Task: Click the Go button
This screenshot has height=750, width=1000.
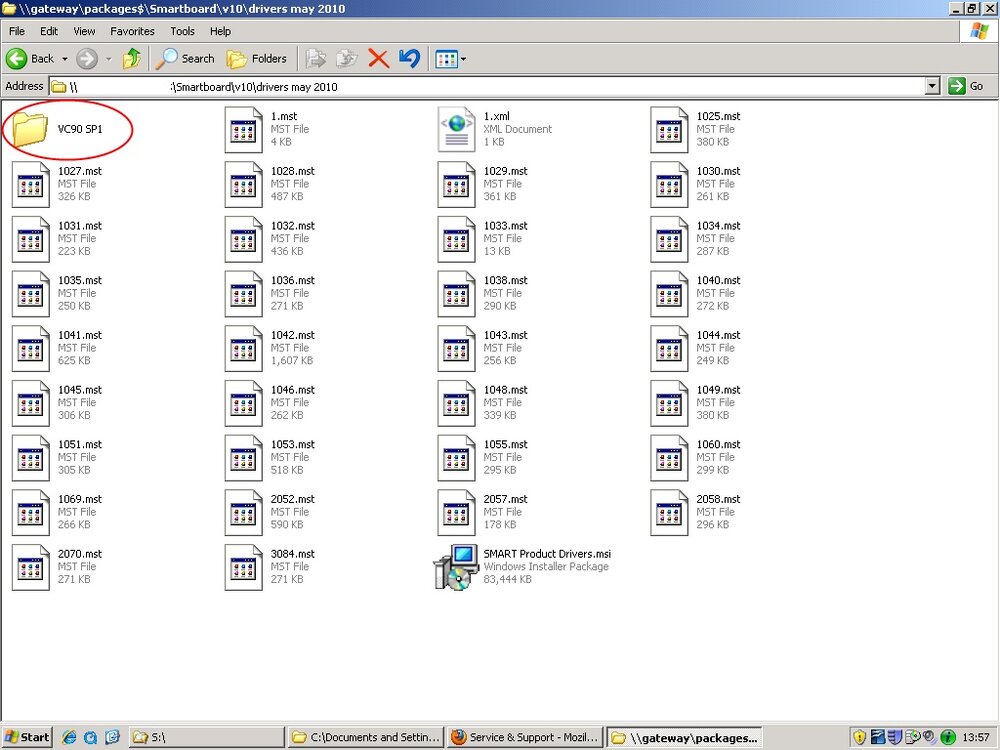Action: 966,86
